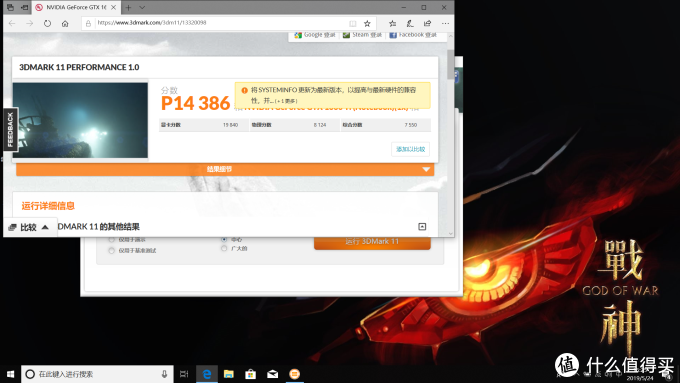Click the taskbar search box
The width and height of the screenshot is (680, 383).
[x=97, y=374]
